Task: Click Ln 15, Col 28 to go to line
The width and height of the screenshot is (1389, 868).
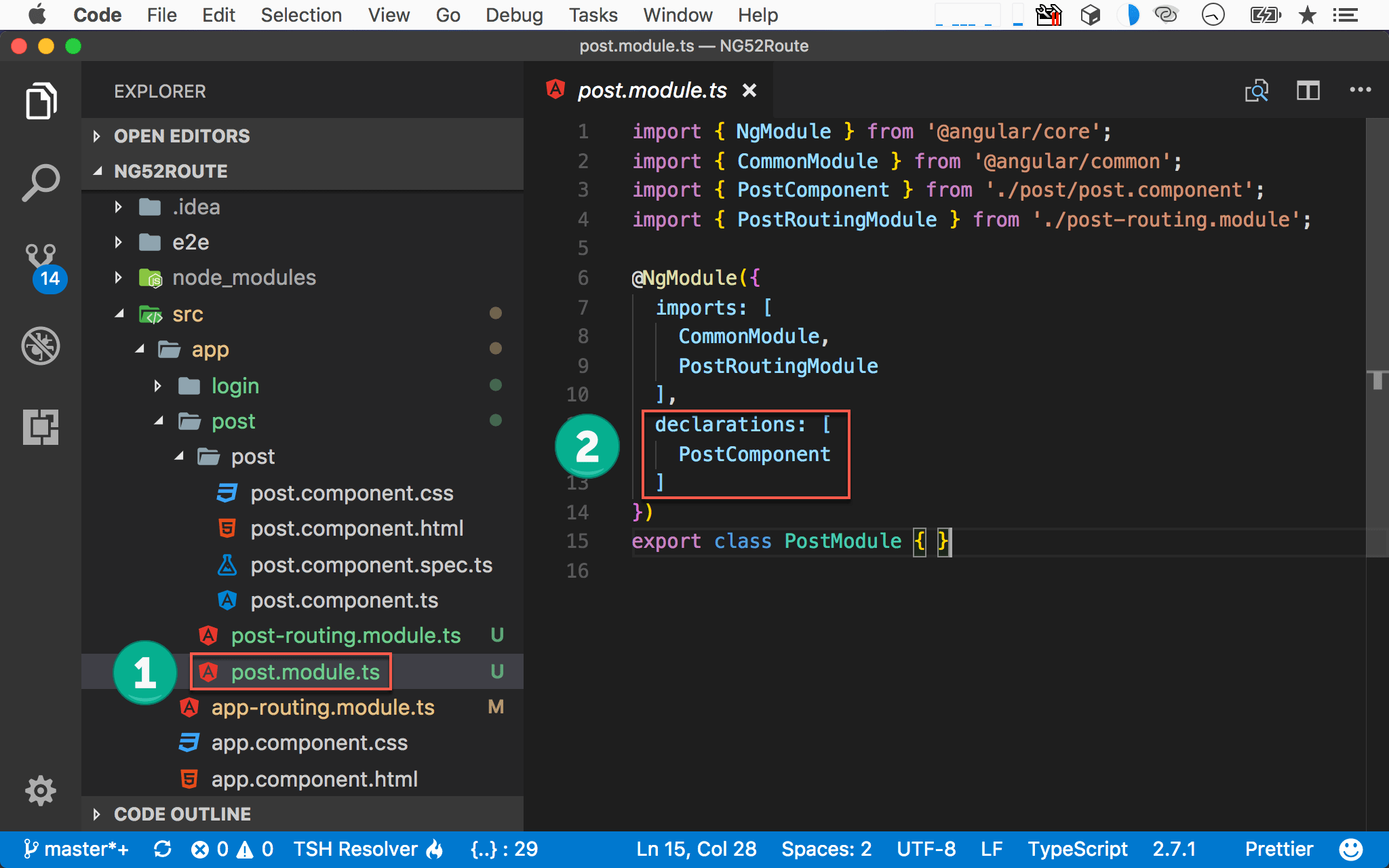Action: [x=695, y=848]
